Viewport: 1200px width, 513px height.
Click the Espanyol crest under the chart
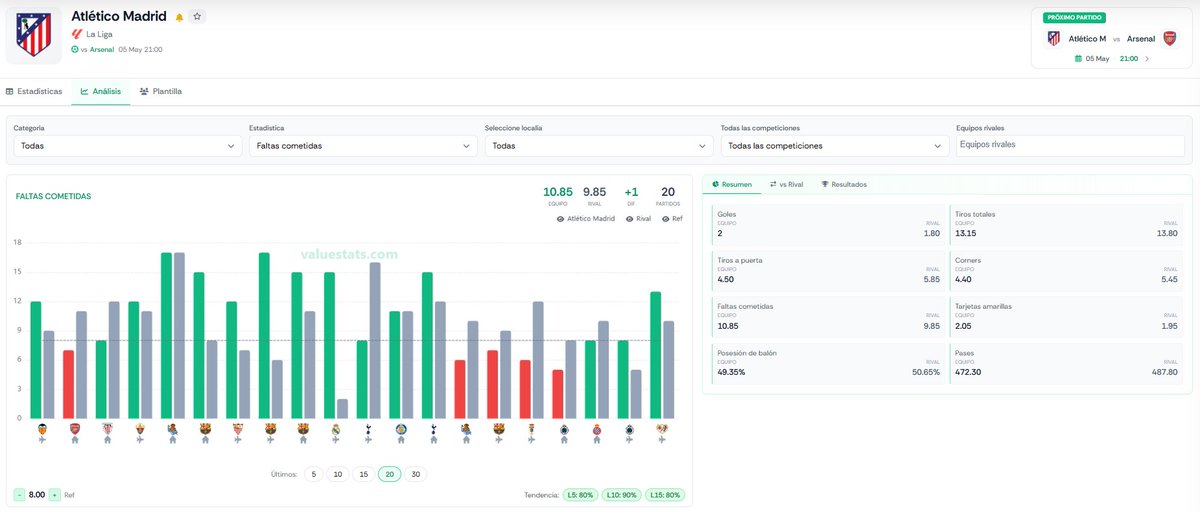click(x=597, y=429)
